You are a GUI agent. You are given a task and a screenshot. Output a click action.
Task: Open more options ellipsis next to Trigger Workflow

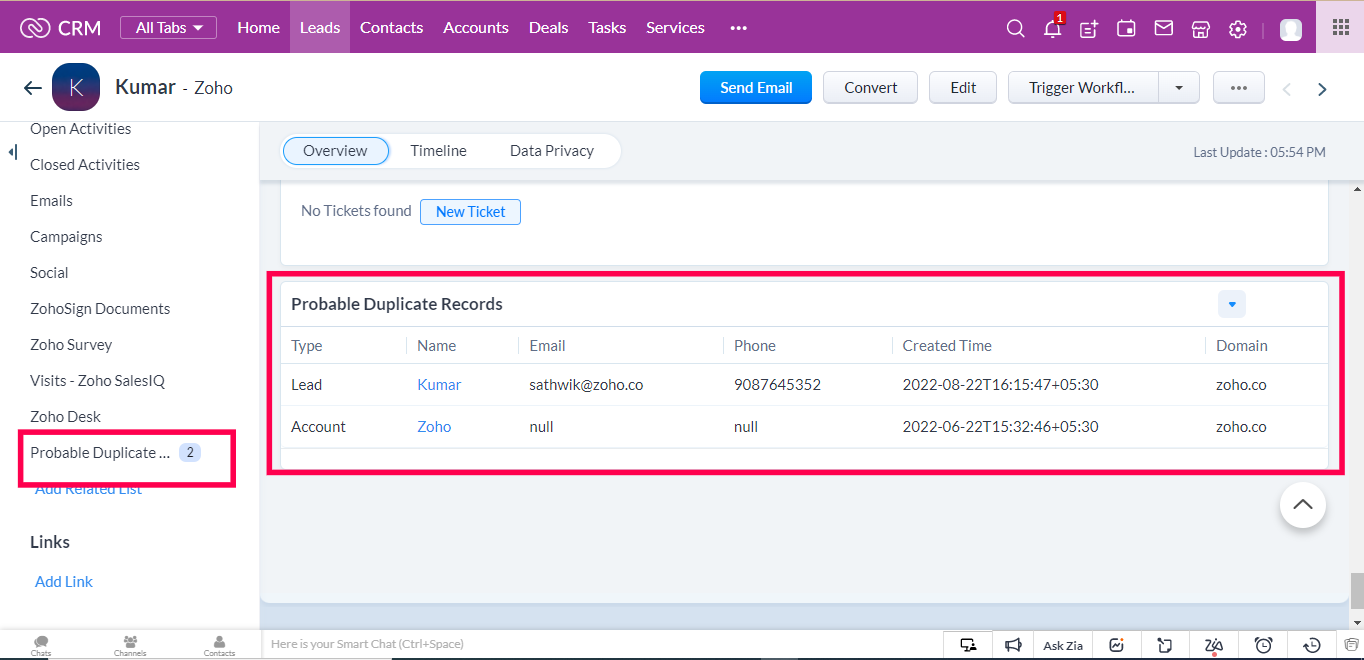click(1239, 88)
